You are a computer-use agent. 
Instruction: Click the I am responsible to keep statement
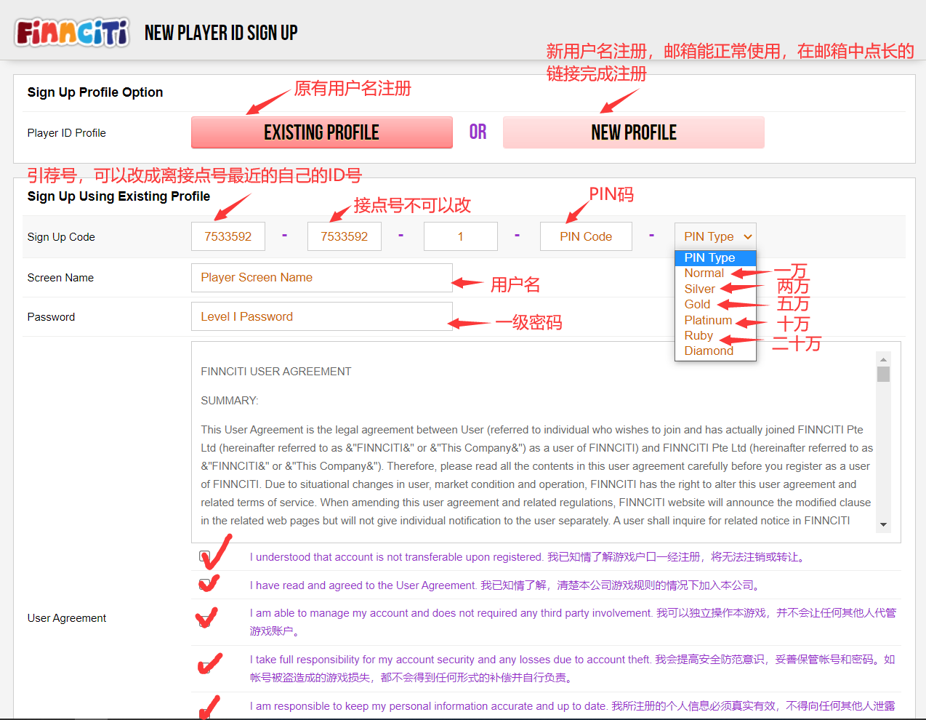572,706
